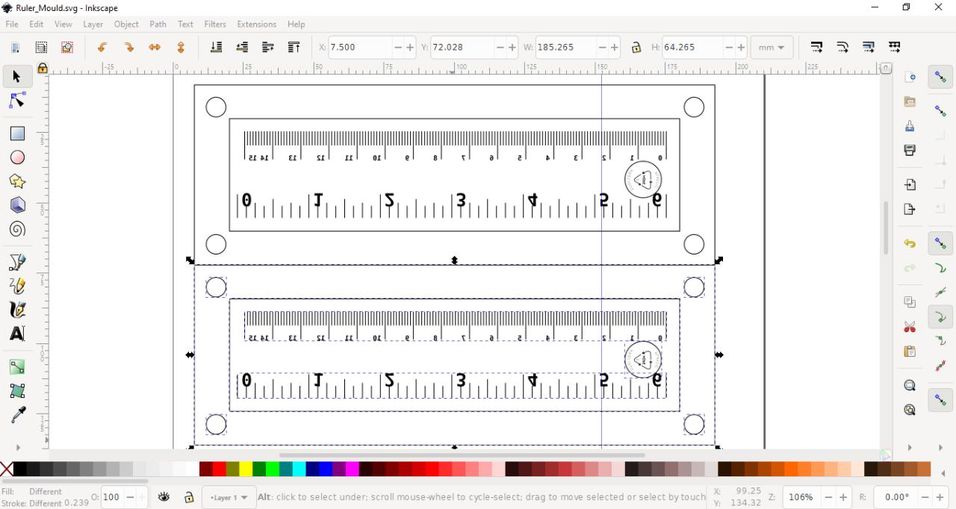Click the Deselect icon
The width and height of the screenshot is (956, 509).
tap(66, 47)
